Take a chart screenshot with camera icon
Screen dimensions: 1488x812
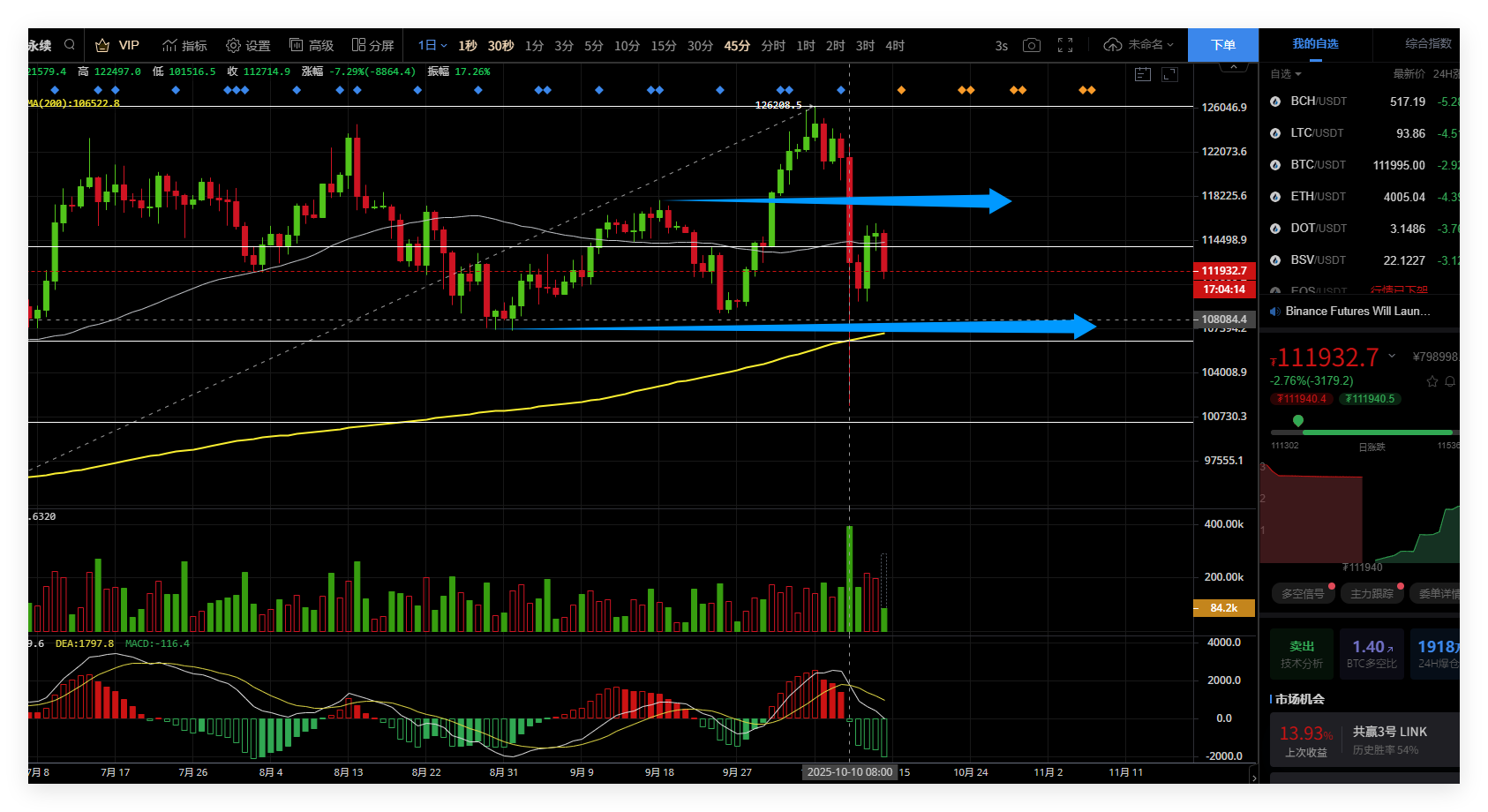click(1031, 45)
